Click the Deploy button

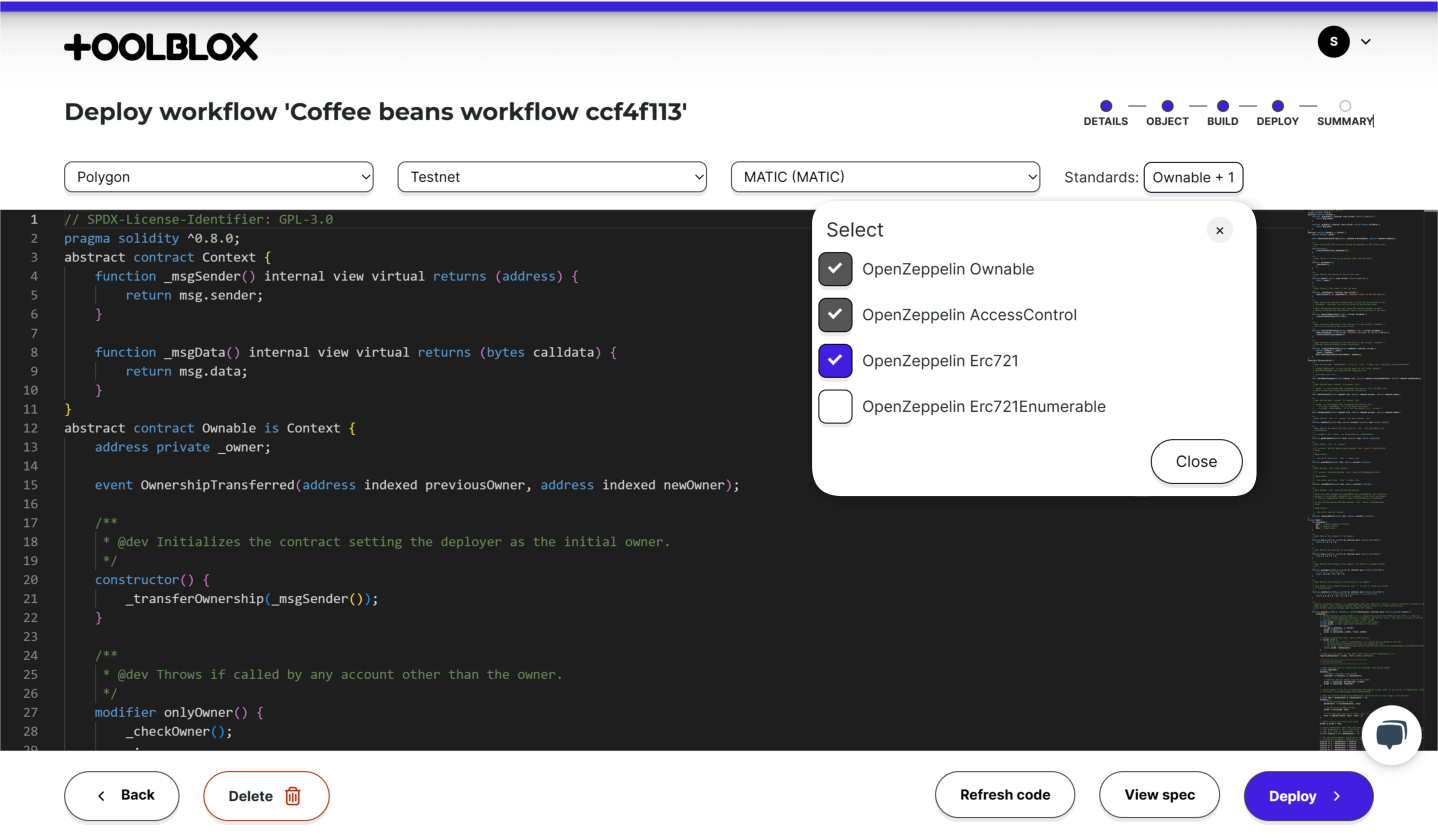point(1308,796)
